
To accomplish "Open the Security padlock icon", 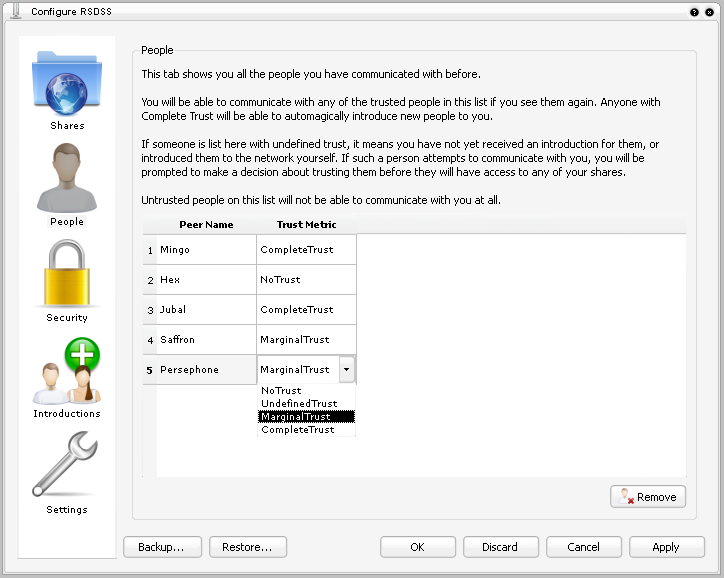I will point(67,273).
